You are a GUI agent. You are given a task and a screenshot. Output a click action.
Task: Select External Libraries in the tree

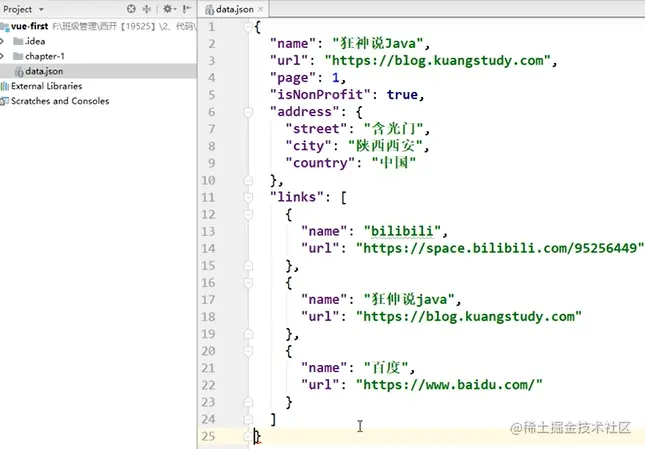click(x=98, y=86)
